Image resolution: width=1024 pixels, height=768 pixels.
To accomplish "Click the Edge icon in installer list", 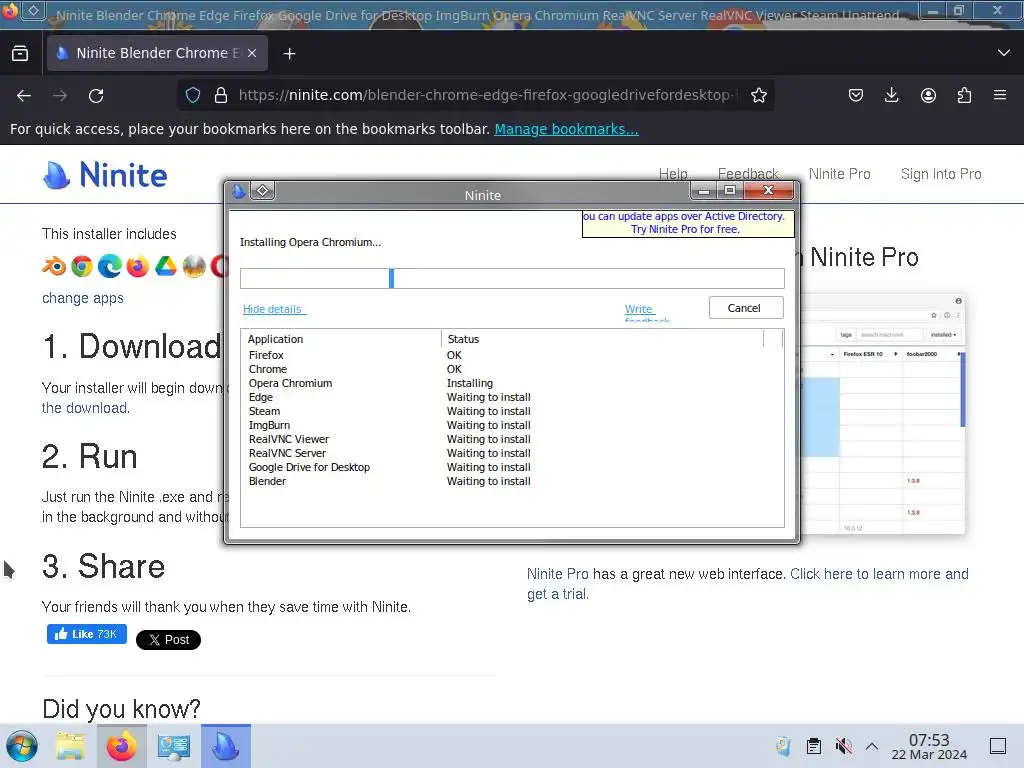I will click(110, 266).
